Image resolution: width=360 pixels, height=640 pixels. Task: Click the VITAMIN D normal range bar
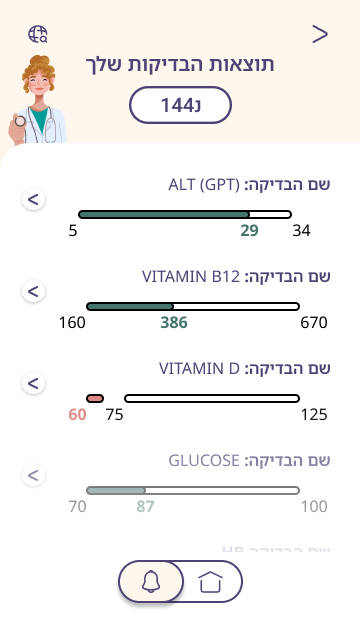click(x=212, y=398)
